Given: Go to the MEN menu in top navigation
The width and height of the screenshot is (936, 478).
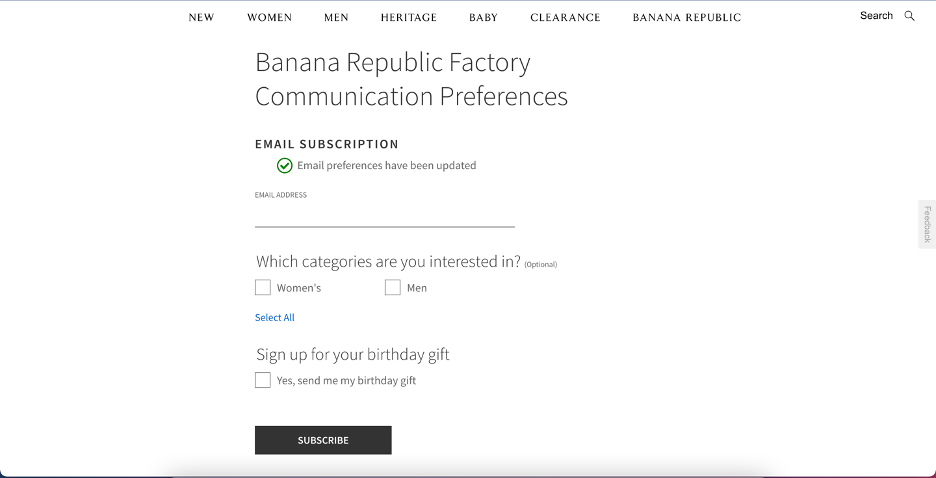Looking at the screenshot, I should point(336,17).
